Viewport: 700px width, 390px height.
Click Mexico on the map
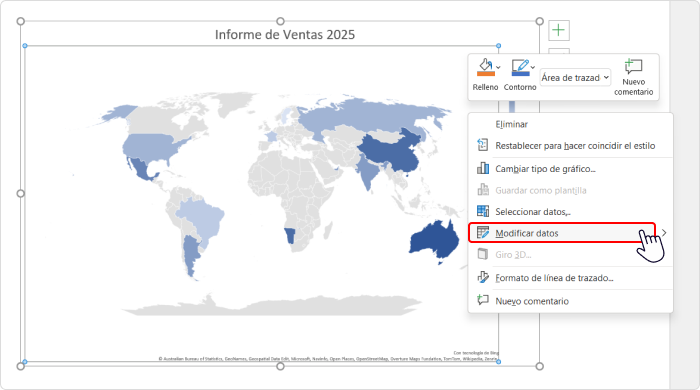143,171
